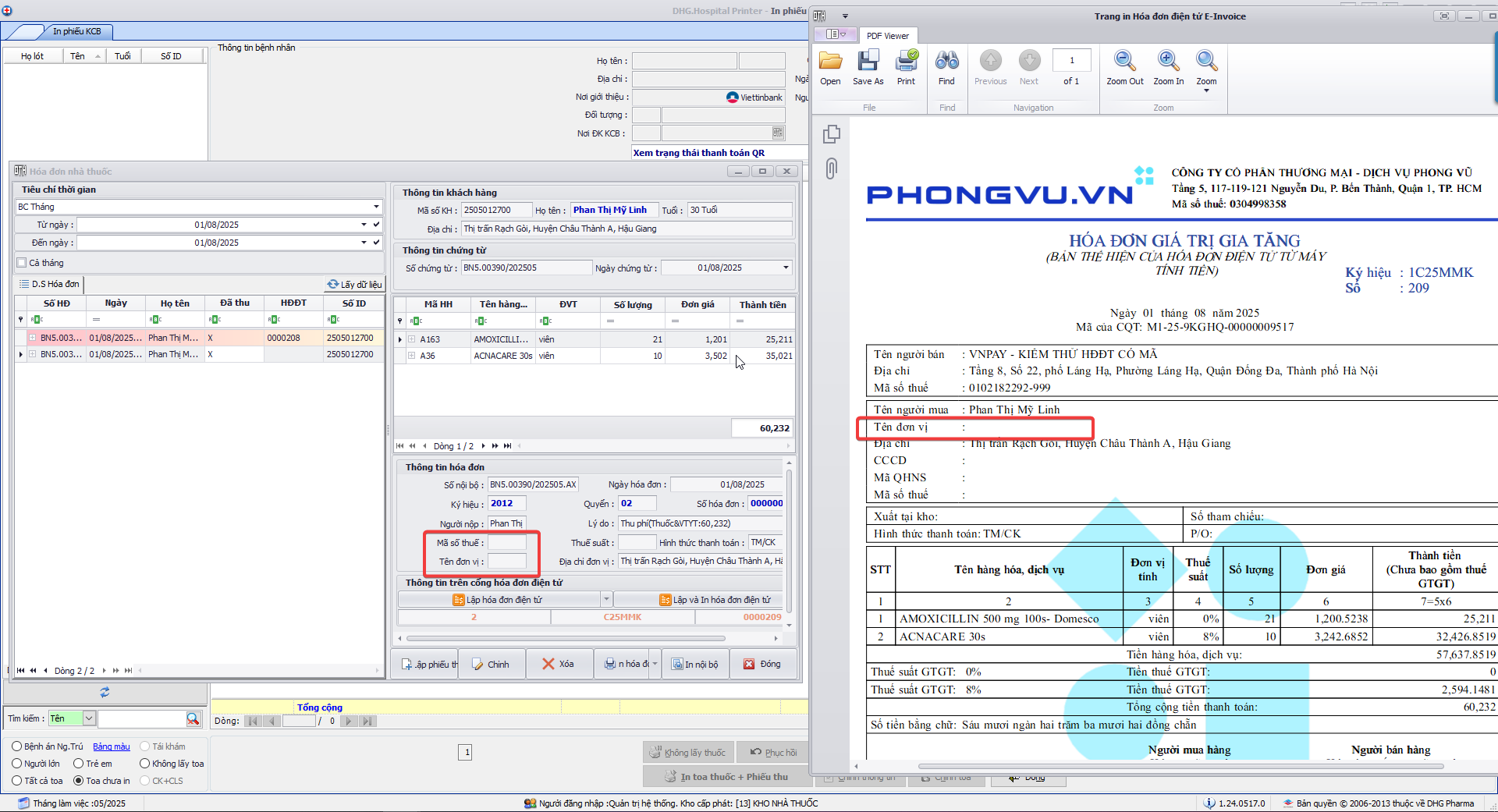1498x812 pixels.
Task: Click the Không lấy thuốc button
Action: click(x=688, y=753)
